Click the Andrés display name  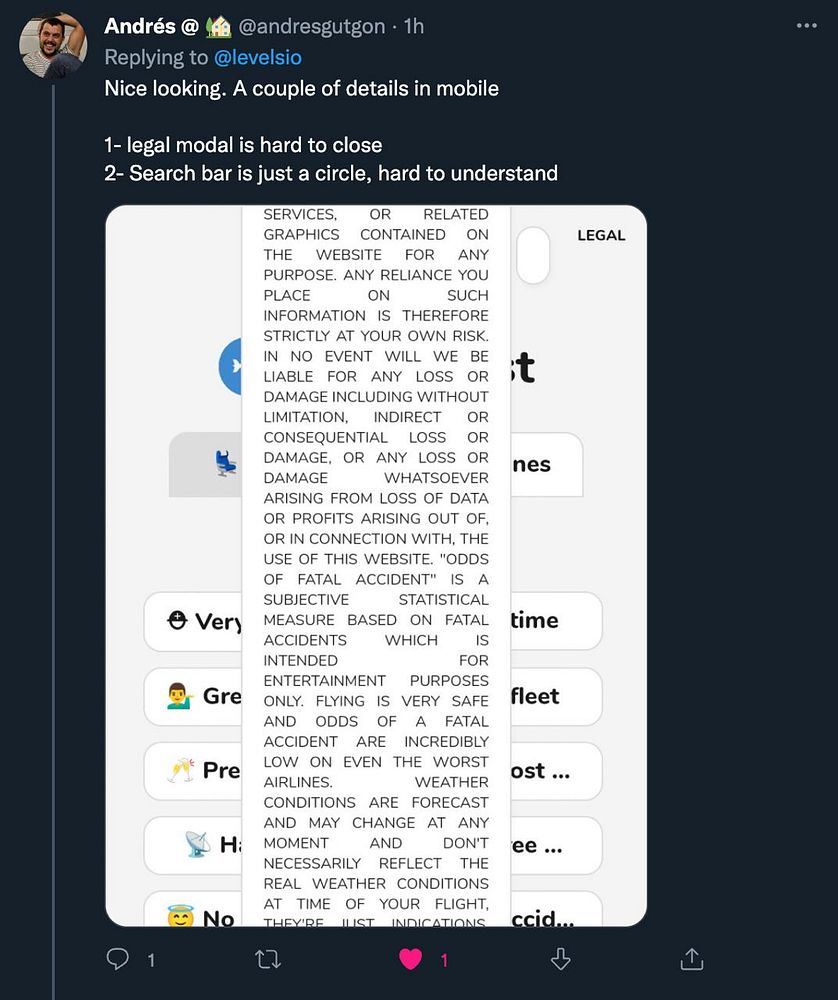coord(140,26)
